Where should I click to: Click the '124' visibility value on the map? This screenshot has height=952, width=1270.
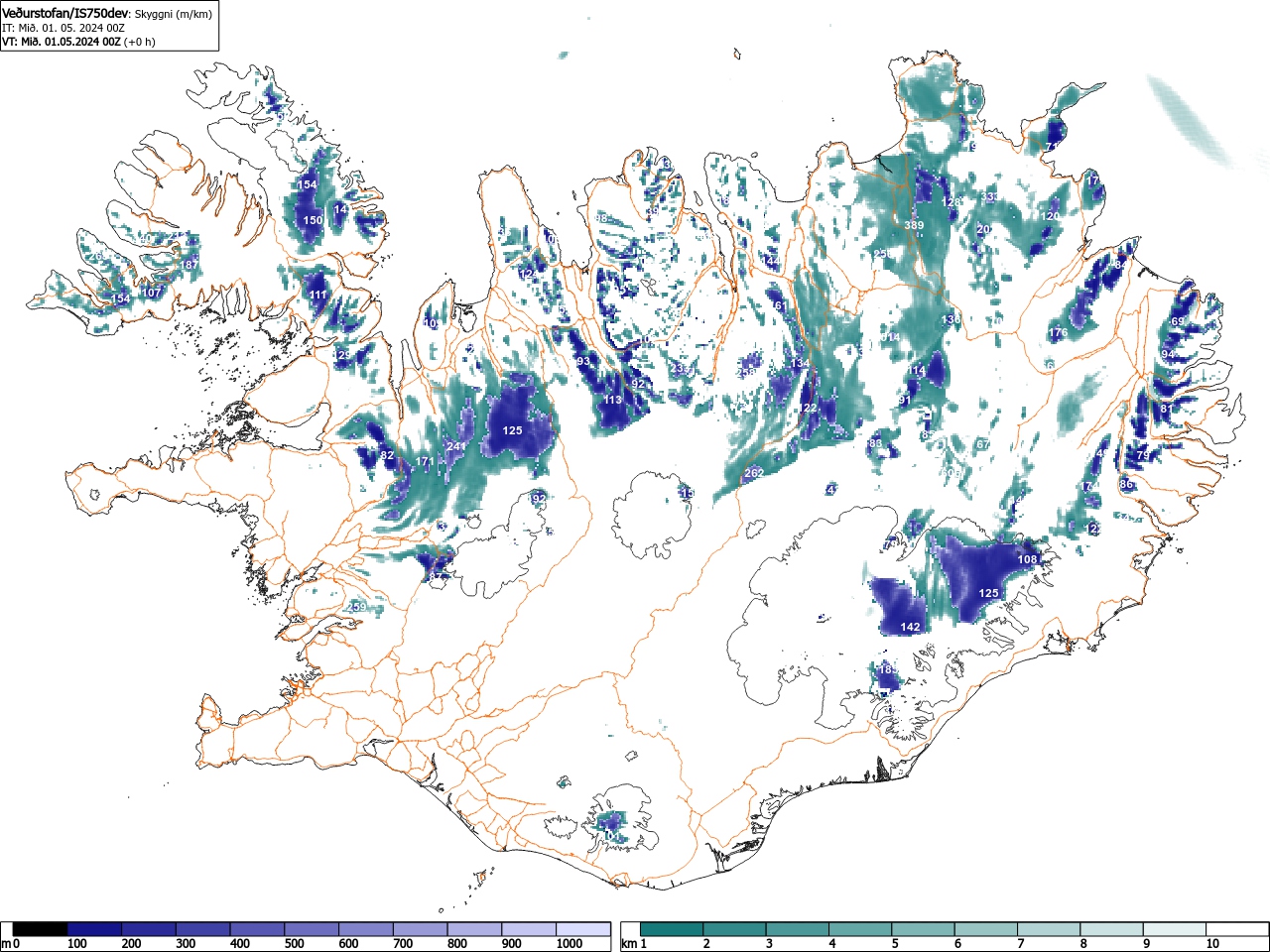click(x=527, y=274)
